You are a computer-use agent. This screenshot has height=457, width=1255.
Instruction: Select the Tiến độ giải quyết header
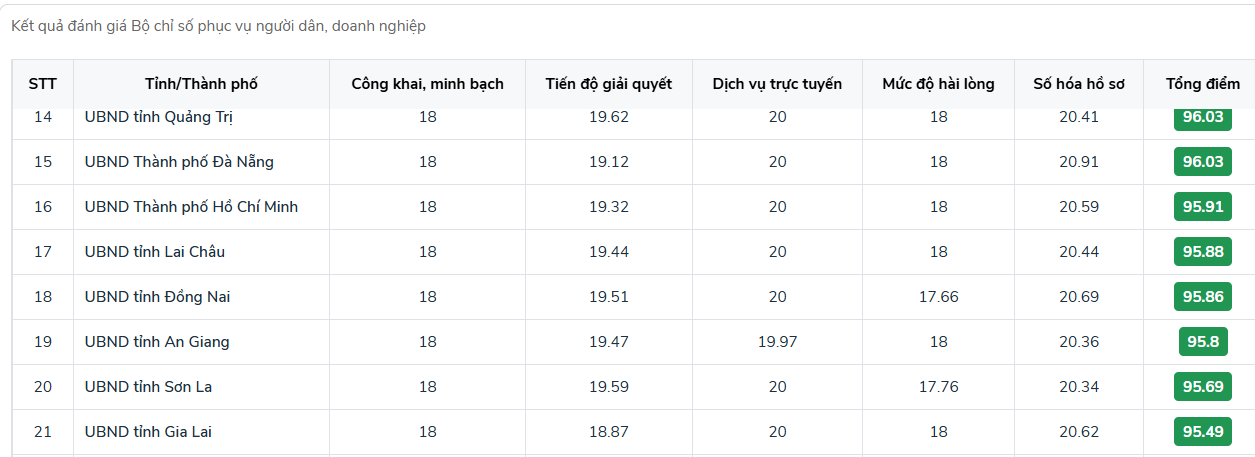point(608,84)
